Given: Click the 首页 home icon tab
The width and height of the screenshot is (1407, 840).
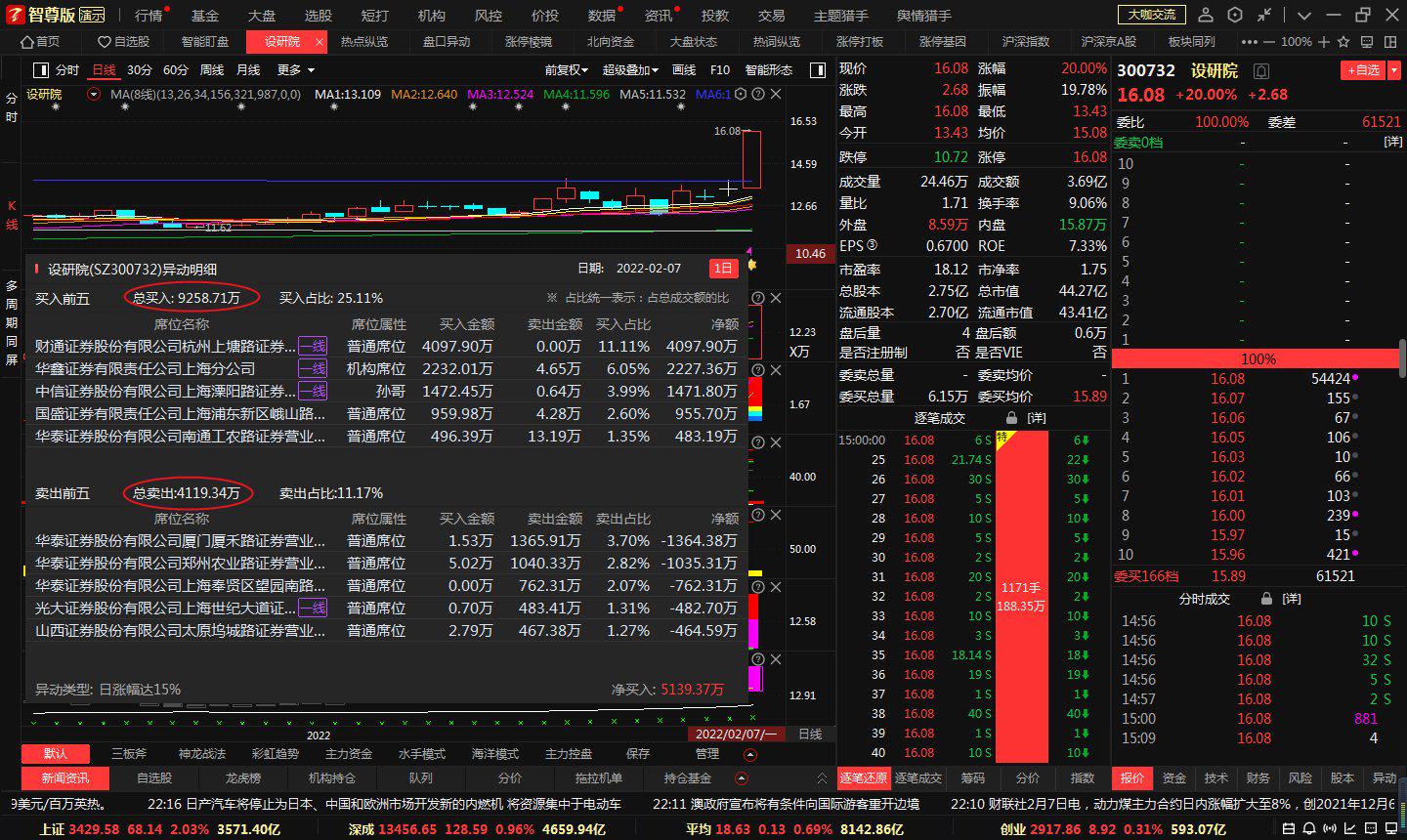Looking at the screenshot, I should tap(41, 42).
